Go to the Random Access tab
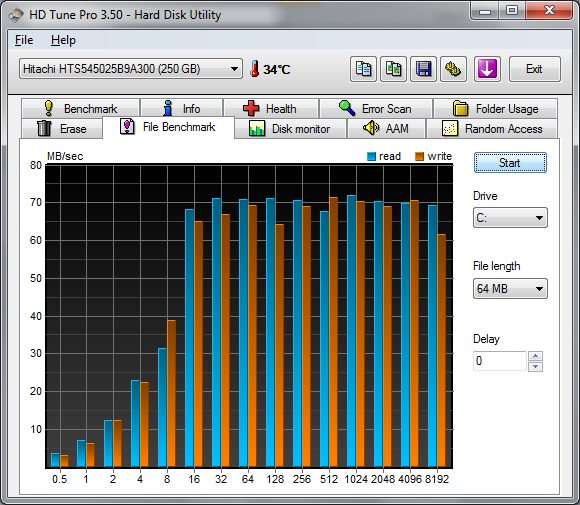The height and width of the screenshot is (505, 580). click(492, 129)
